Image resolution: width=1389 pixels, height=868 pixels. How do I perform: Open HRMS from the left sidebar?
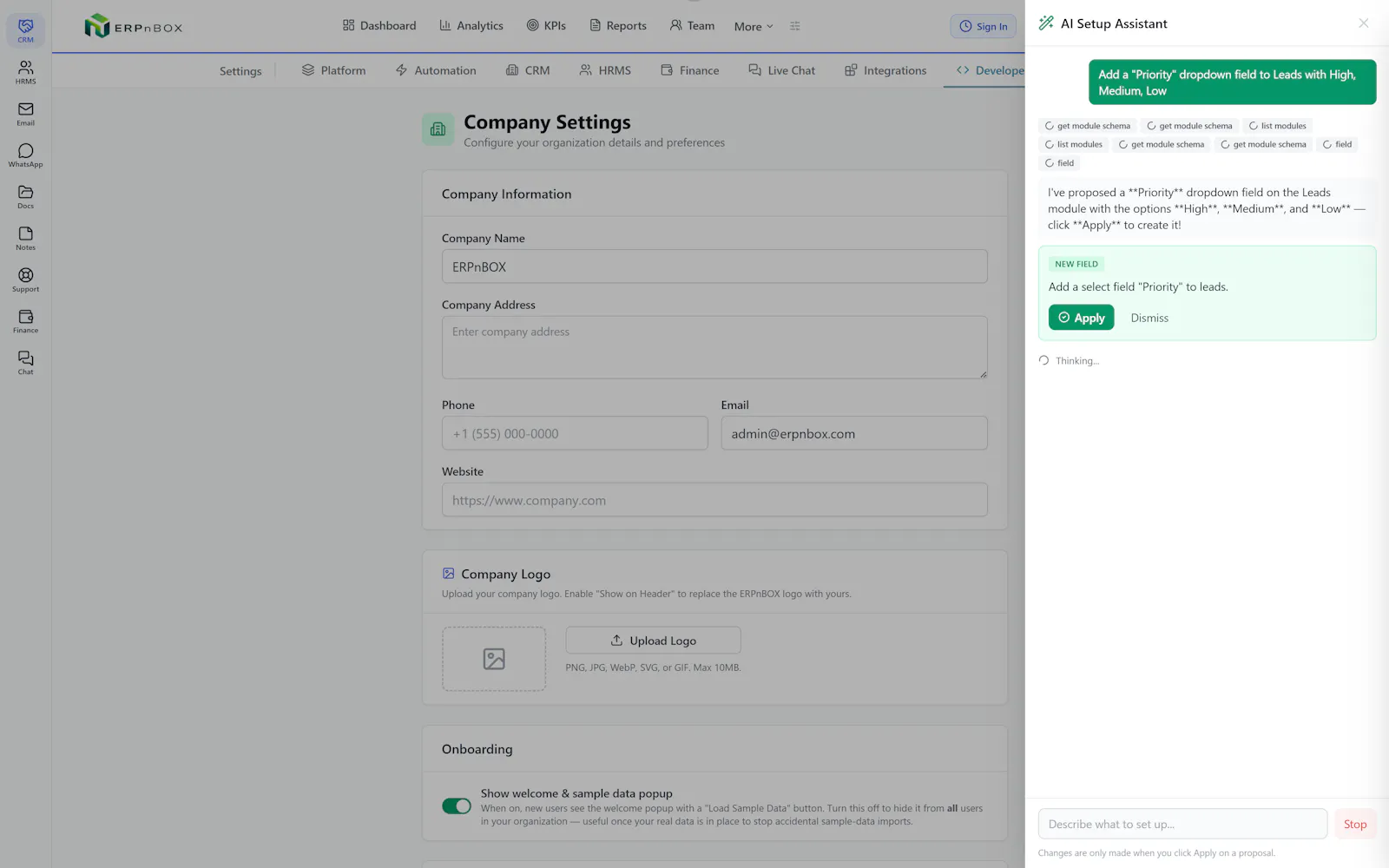point(25,72)
